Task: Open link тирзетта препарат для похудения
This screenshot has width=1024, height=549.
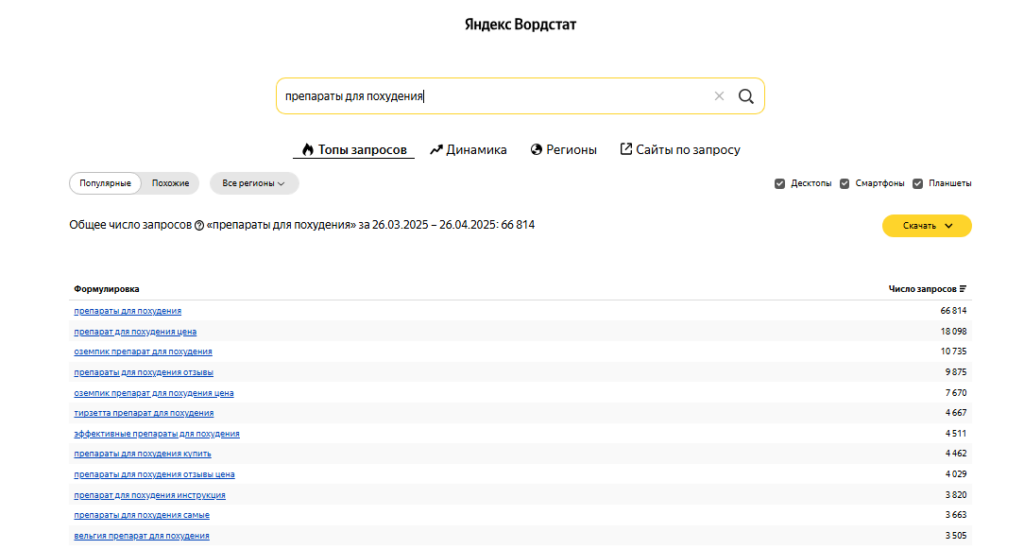Action: click(144, 413)
